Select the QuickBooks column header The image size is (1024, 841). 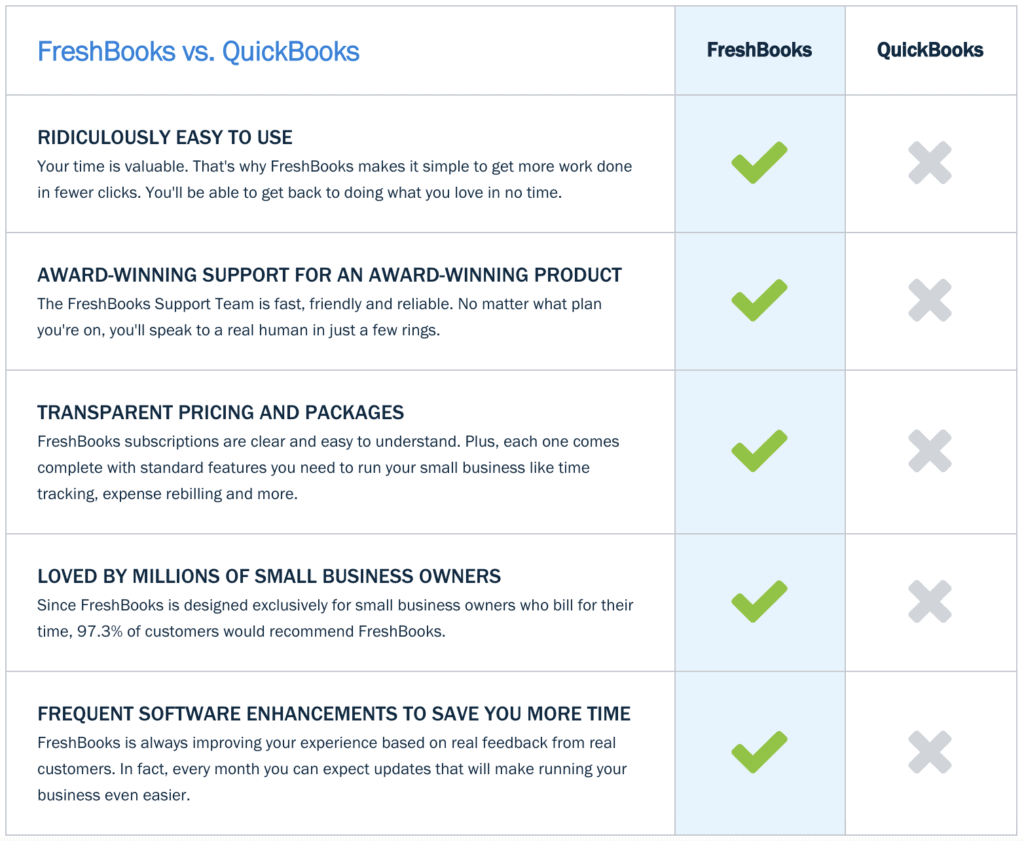click(930, 50)
